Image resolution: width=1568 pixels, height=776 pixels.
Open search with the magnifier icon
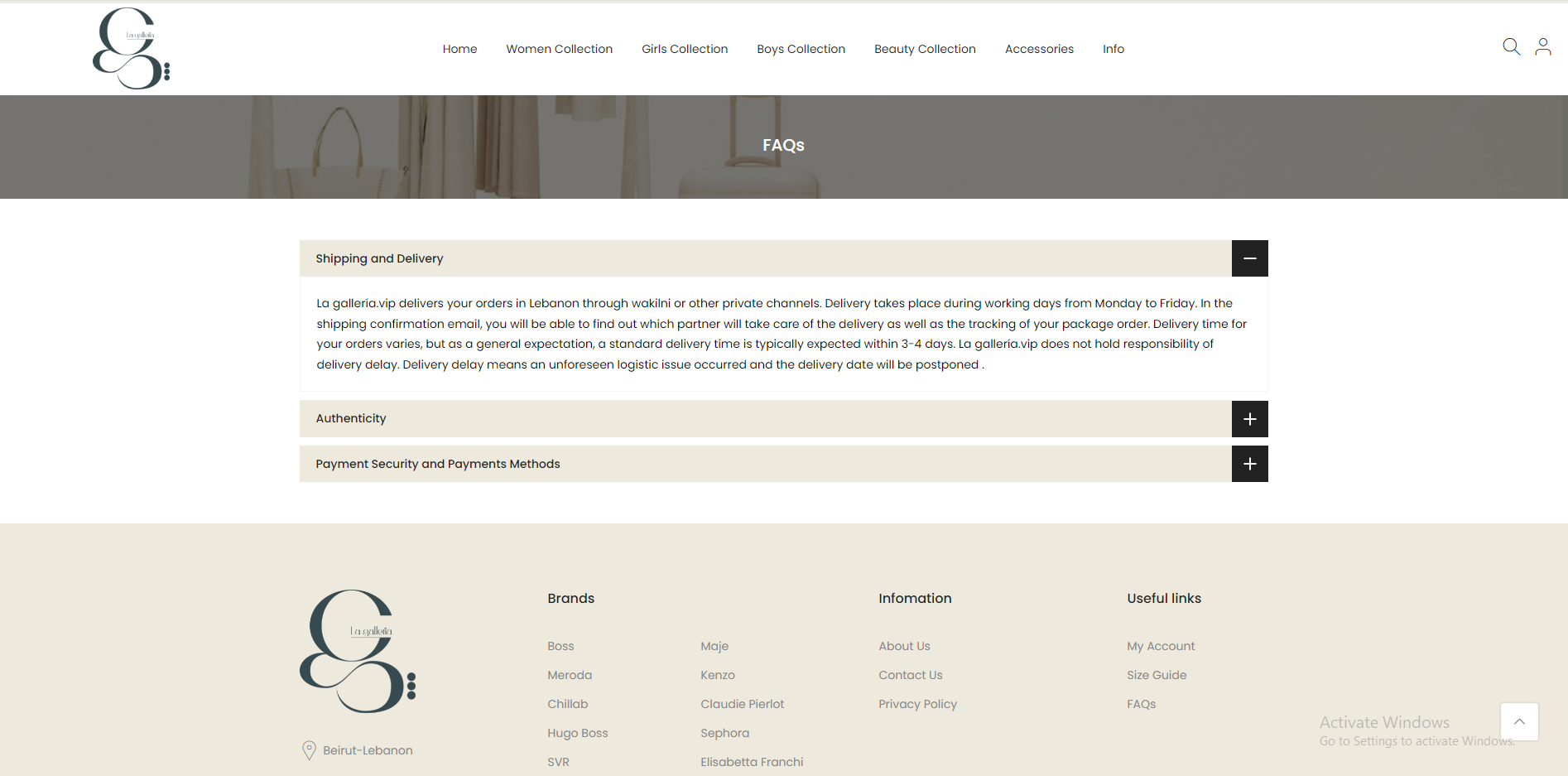[x=1511, y=47]
